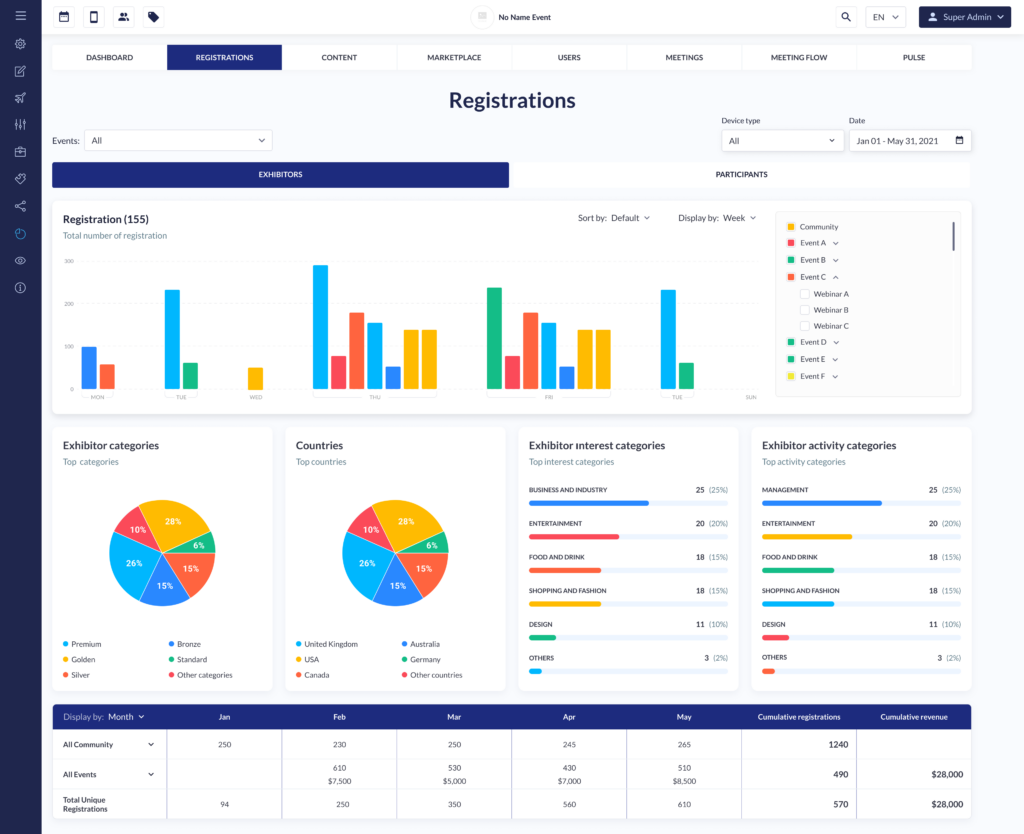
Task: Switch to the Pulse tab
Action: coord(914,57)
